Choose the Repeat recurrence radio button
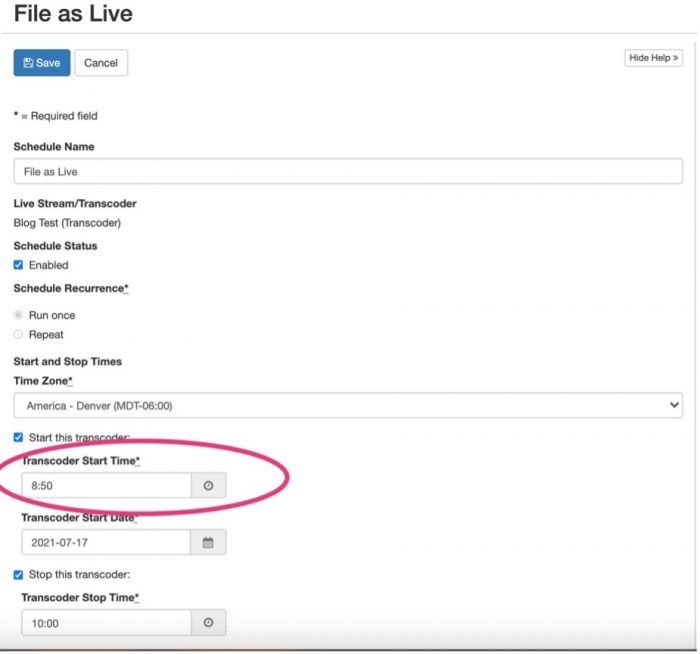 coord(19,334)
